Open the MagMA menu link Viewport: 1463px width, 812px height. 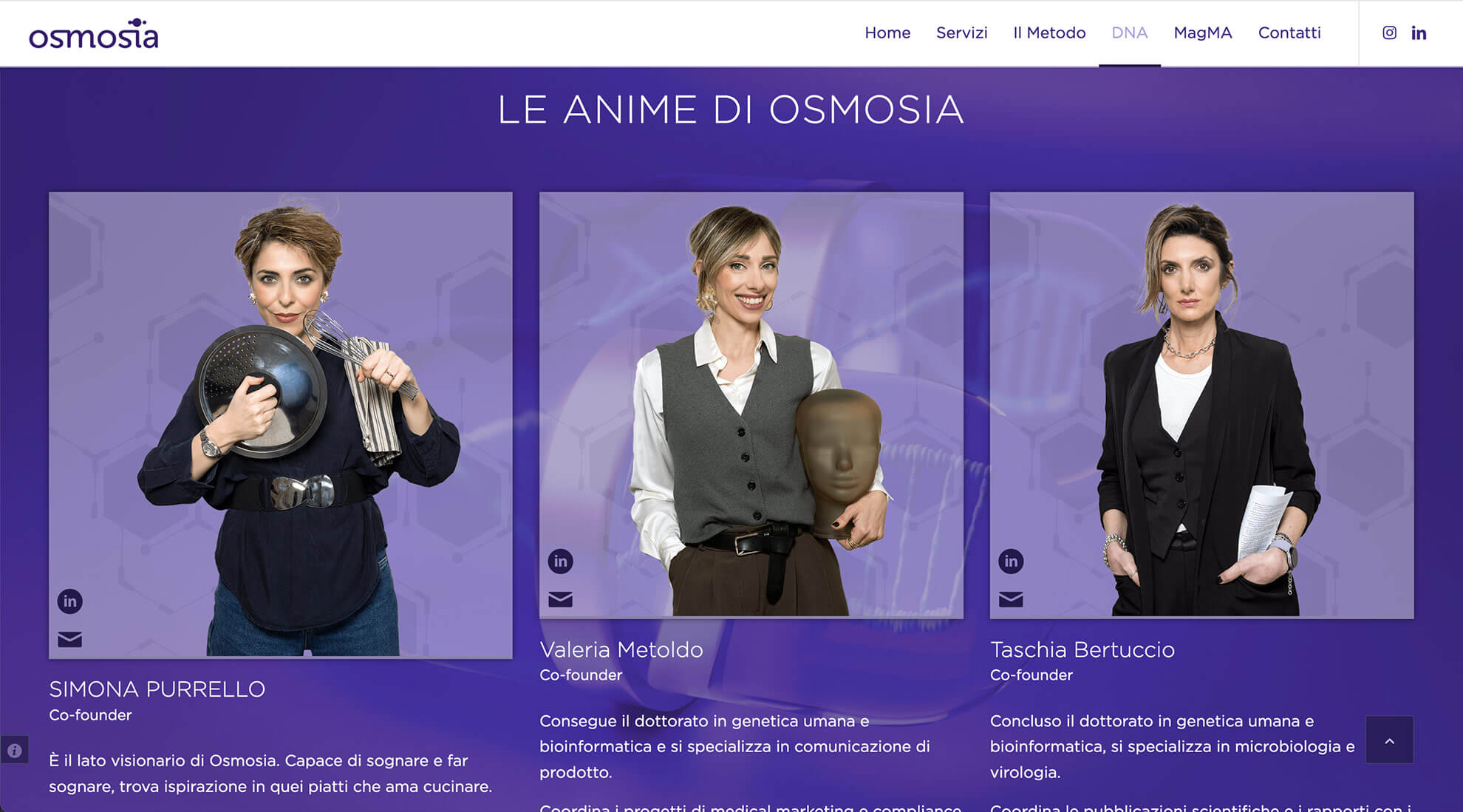(1202, 33)
